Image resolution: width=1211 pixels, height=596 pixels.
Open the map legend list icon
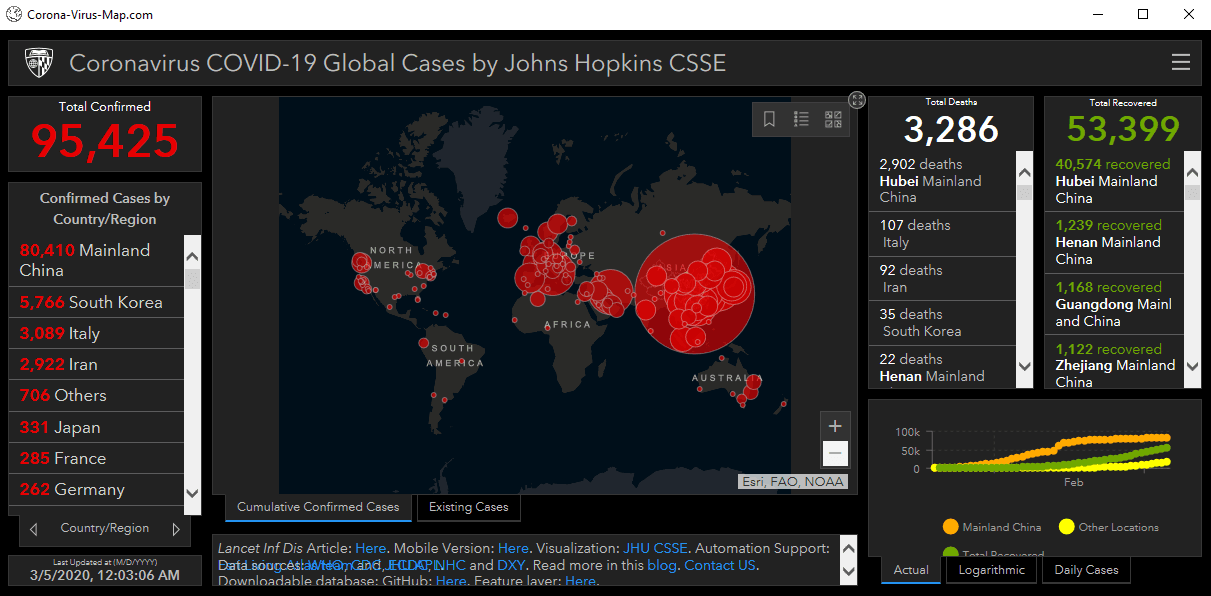(801, 119)
